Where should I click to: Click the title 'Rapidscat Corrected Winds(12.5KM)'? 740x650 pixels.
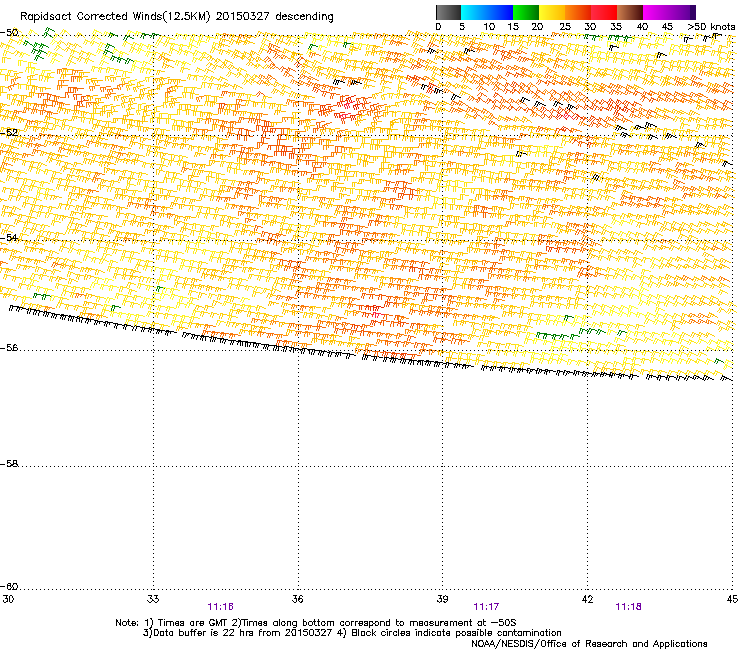[115, 17]
